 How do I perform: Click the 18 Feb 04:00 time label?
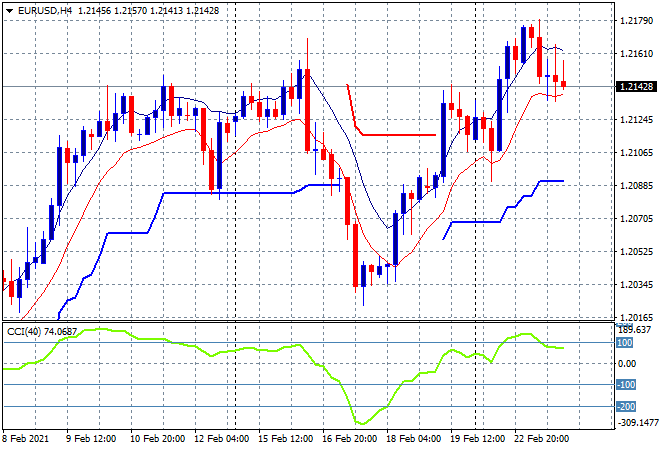click(413, 439)
